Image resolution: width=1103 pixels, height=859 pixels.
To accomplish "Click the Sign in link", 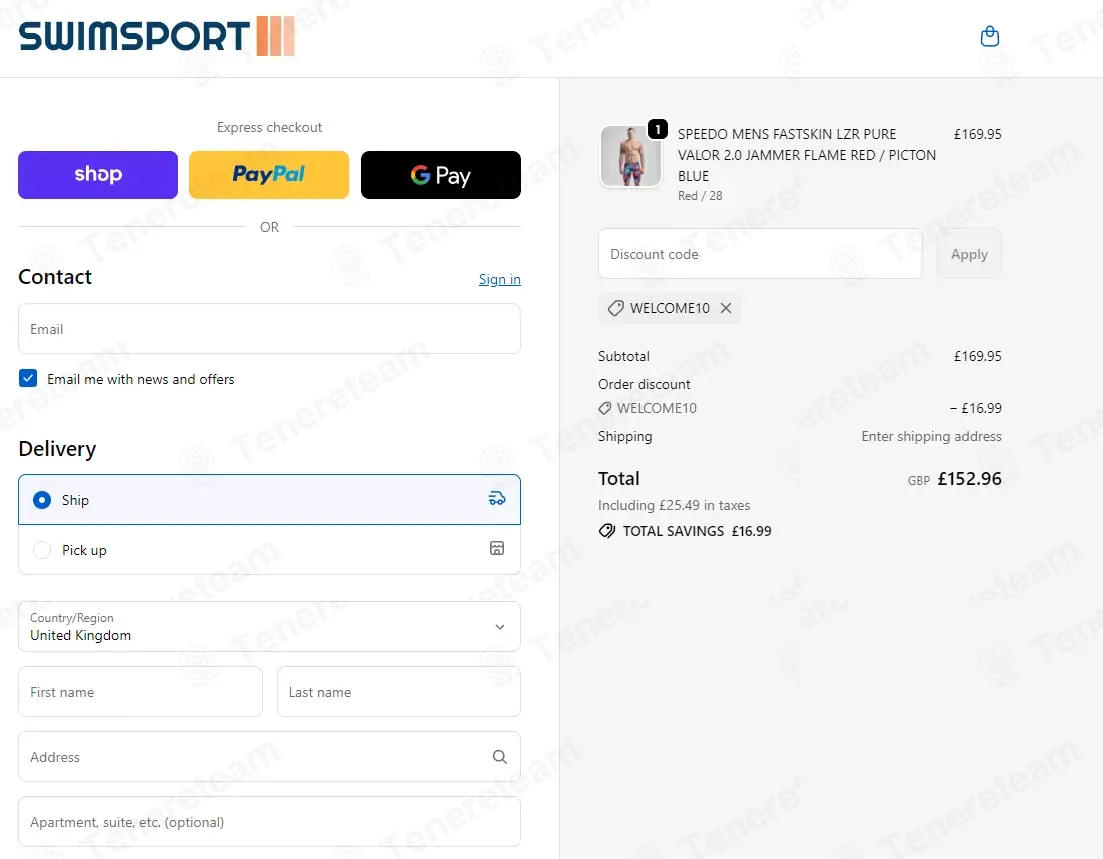I will (499, 279).
